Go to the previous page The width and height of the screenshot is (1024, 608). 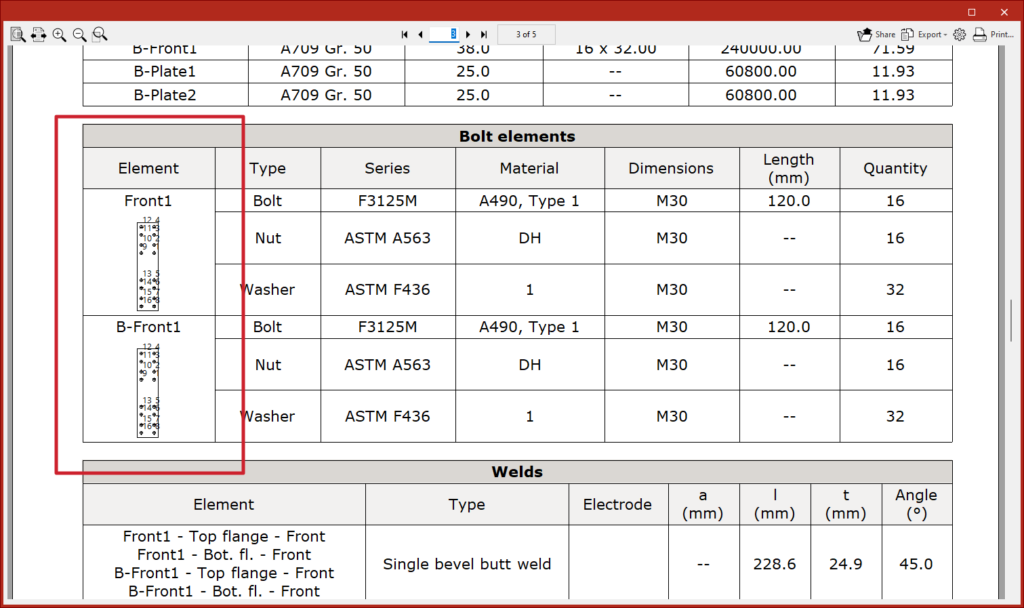pyautogui.click(x=420, y=35)
